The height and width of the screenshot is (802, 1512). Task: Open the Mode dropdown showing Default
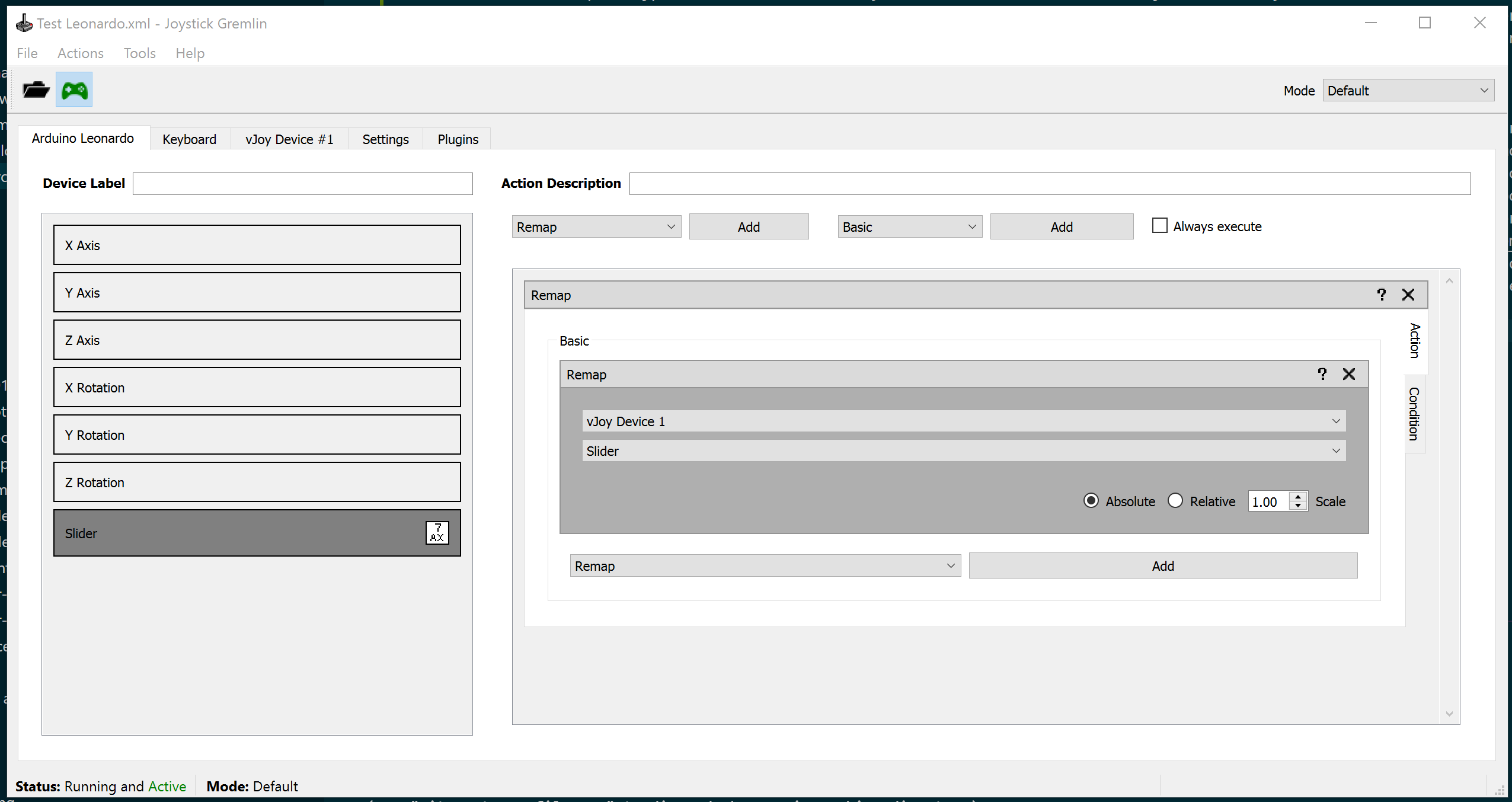(1408, 91)
